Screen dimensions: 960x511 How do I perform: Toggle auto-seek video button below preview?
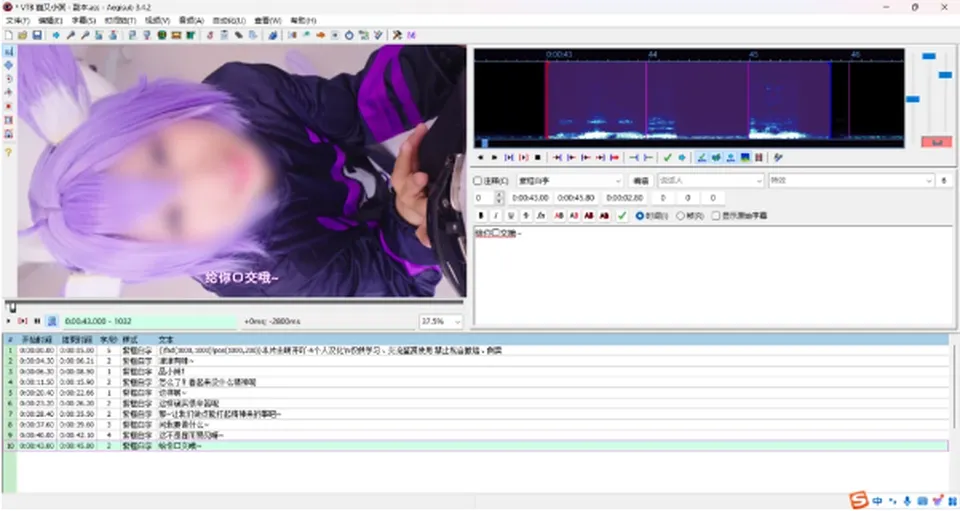[x=52, y=321]
